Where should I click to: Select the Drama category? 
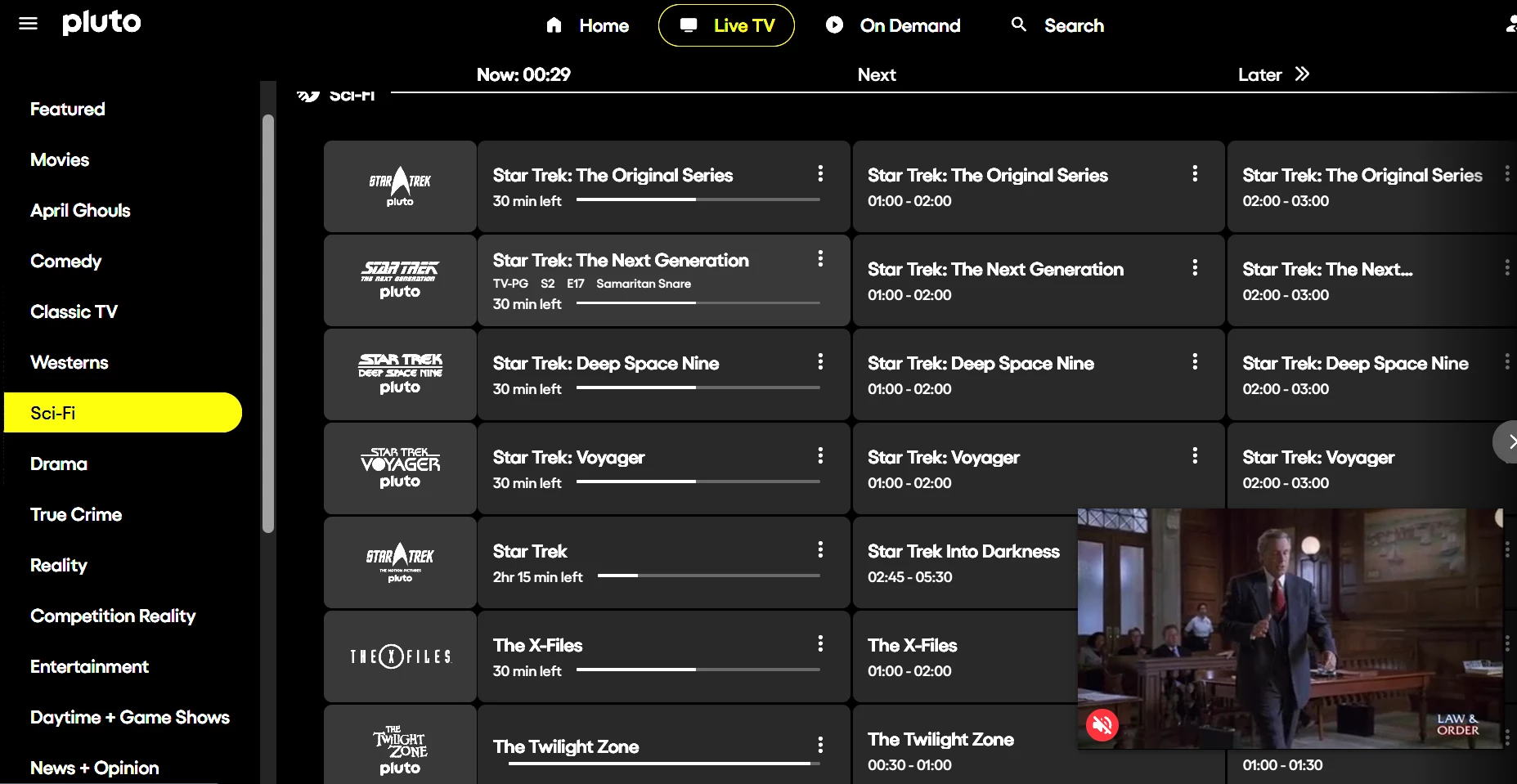pos(58,464)
